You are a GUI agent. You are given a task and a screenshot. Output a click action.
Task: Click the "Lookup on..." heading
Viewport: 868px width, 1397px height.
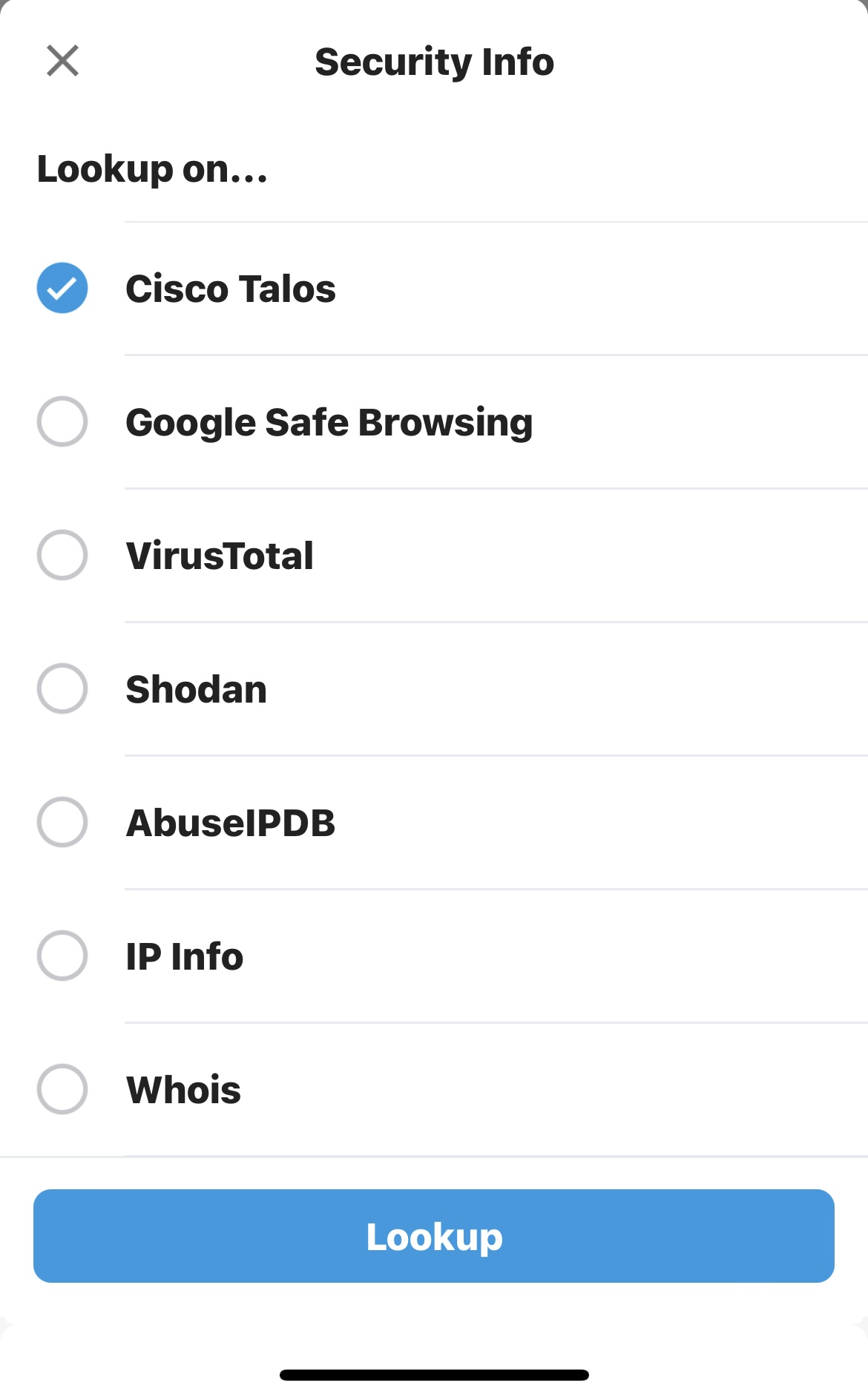pyautogui.click(x=152, y=169)
